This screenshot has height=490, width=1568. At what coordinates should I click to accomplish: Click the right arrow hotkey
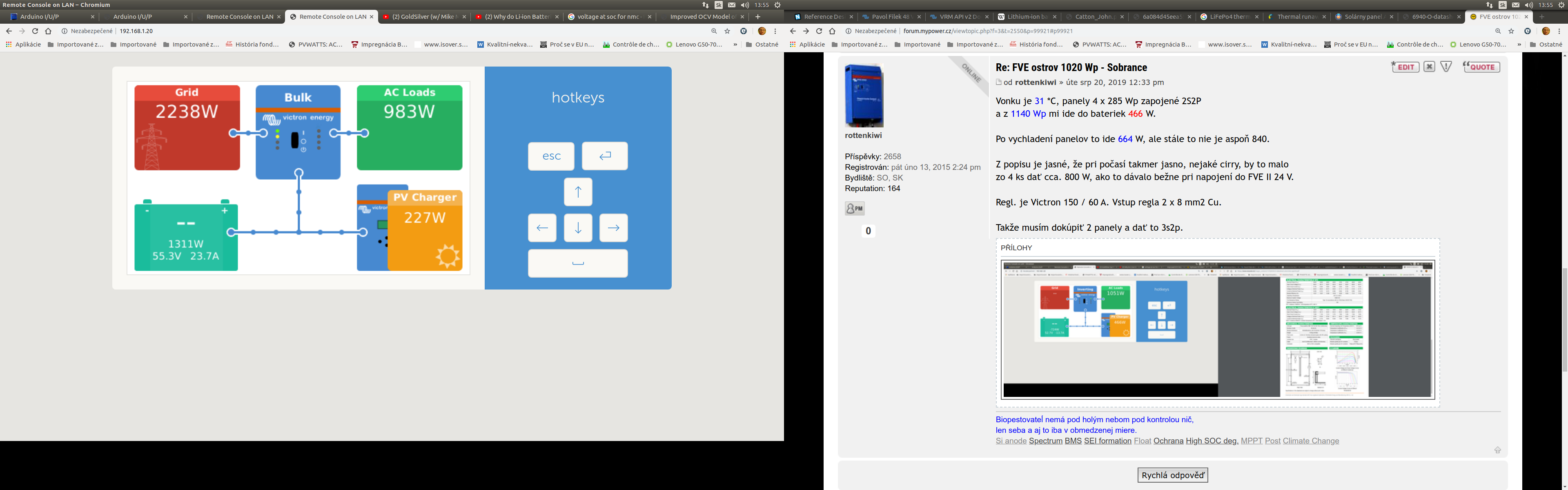pyautogui.click(x=613, y=228)
